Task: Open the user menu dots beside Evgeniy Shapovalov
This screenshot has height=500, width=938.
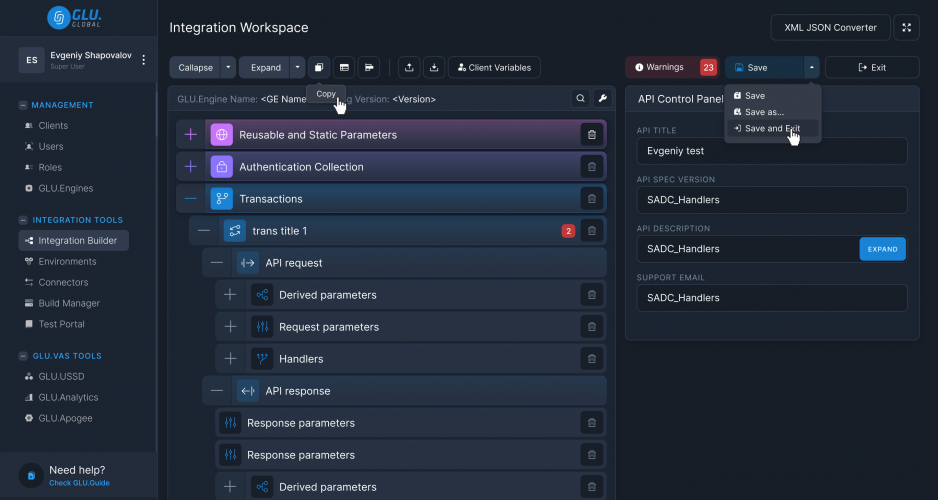Action: [144, 60]
